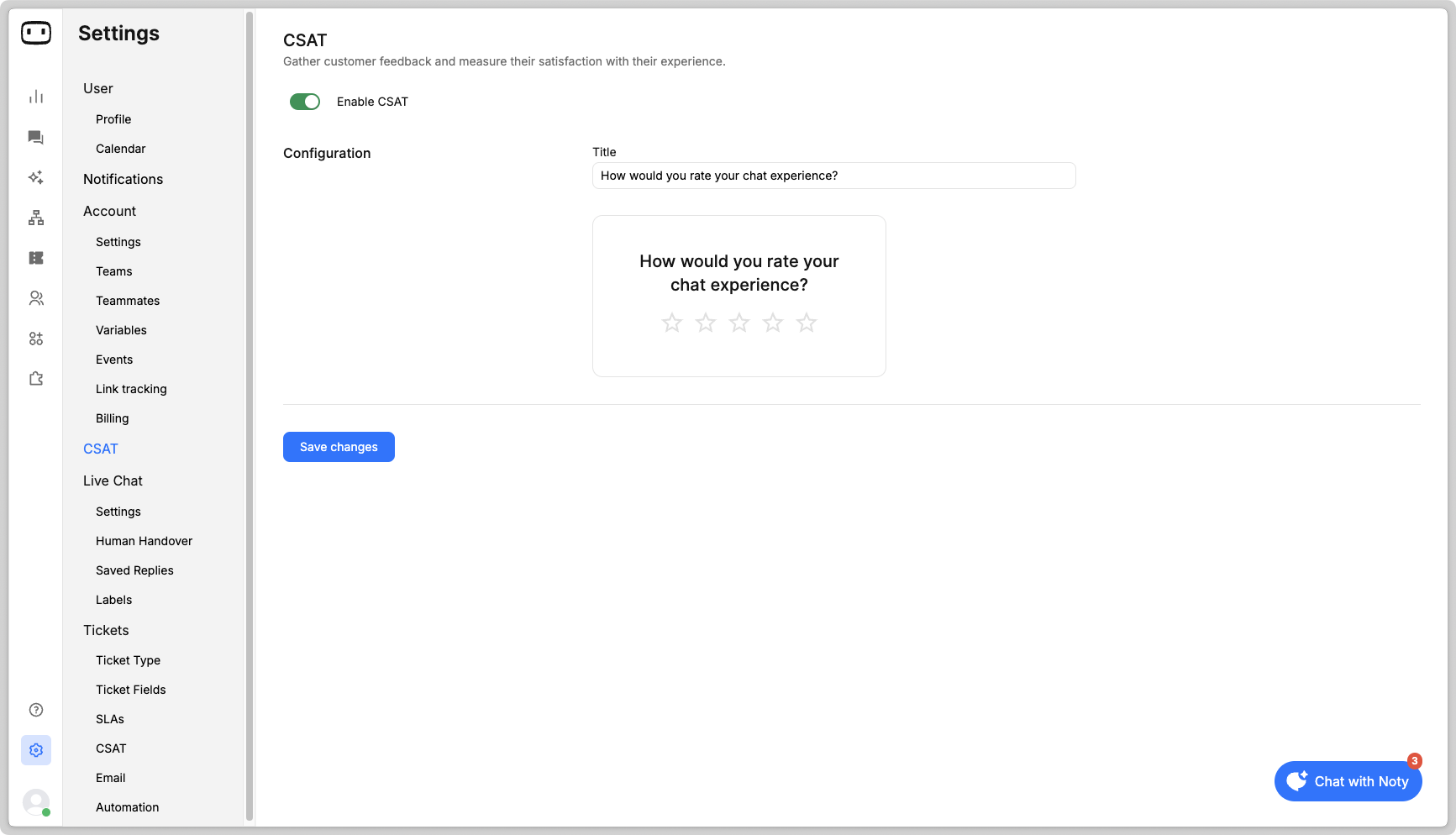Click the settings sidebar scrollbar

tap(250, 416)
